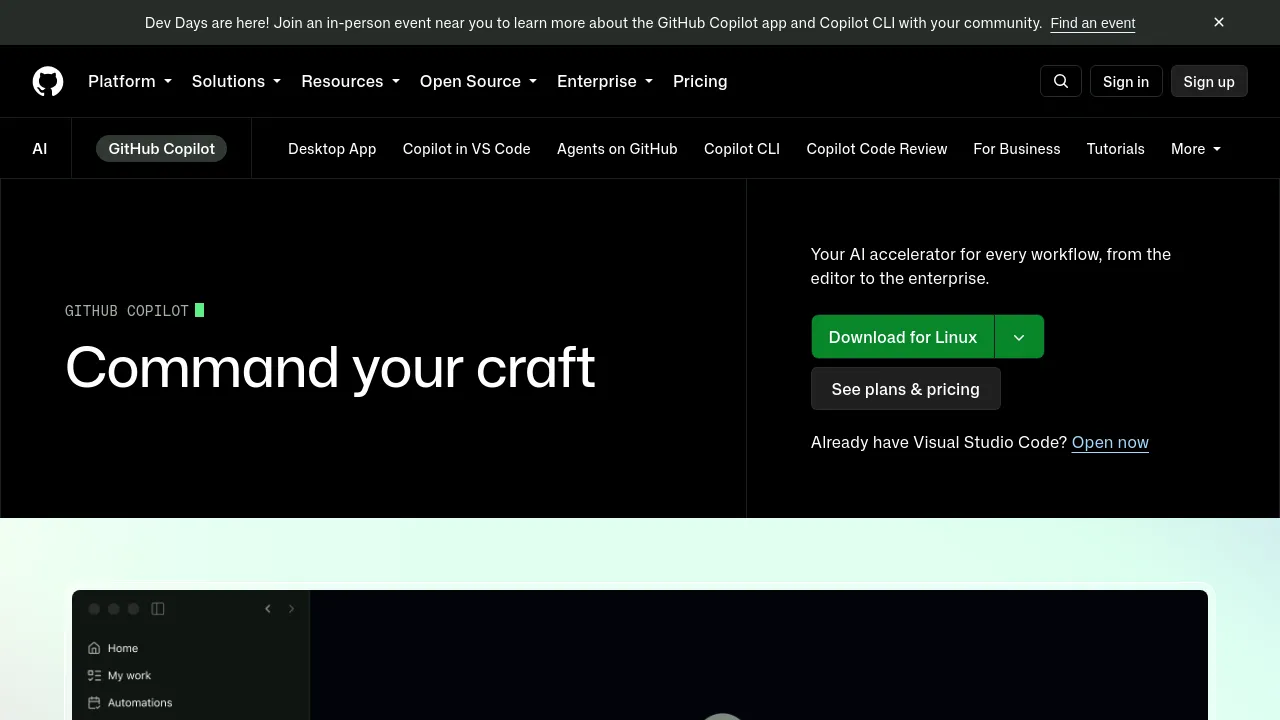Expand the Platform menu

130,81
